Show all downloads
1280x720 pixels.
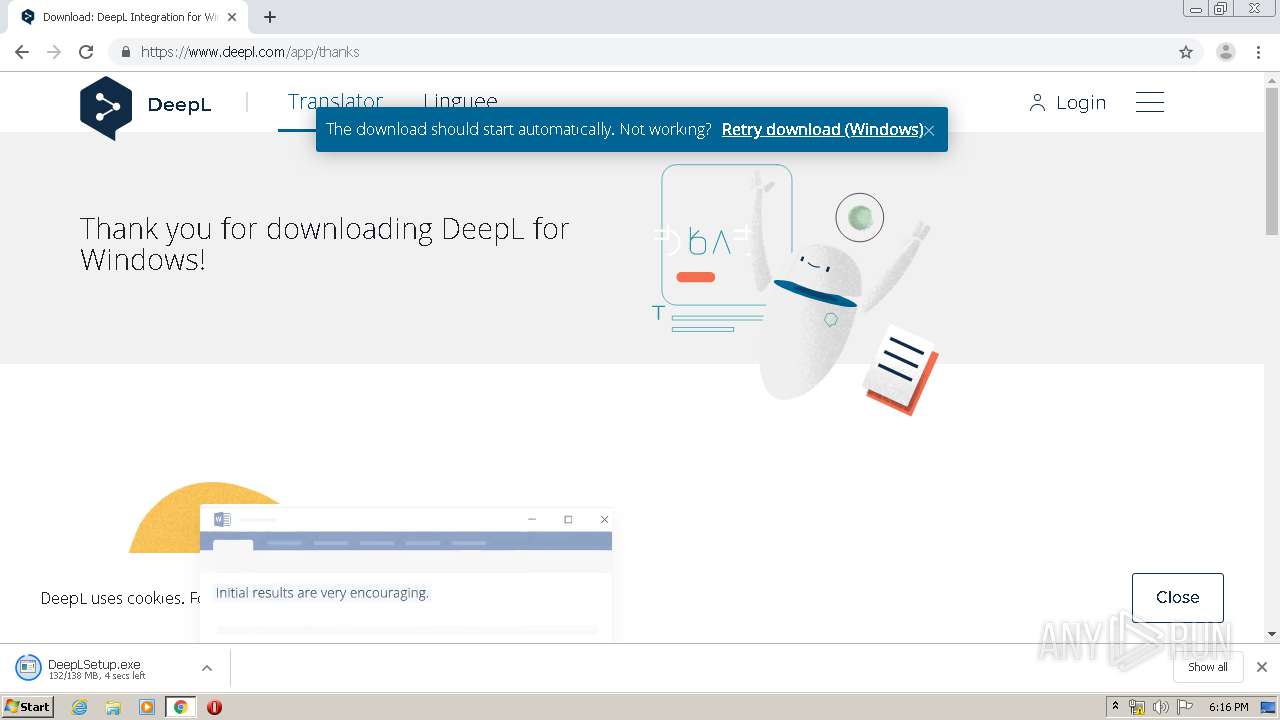1208,667
